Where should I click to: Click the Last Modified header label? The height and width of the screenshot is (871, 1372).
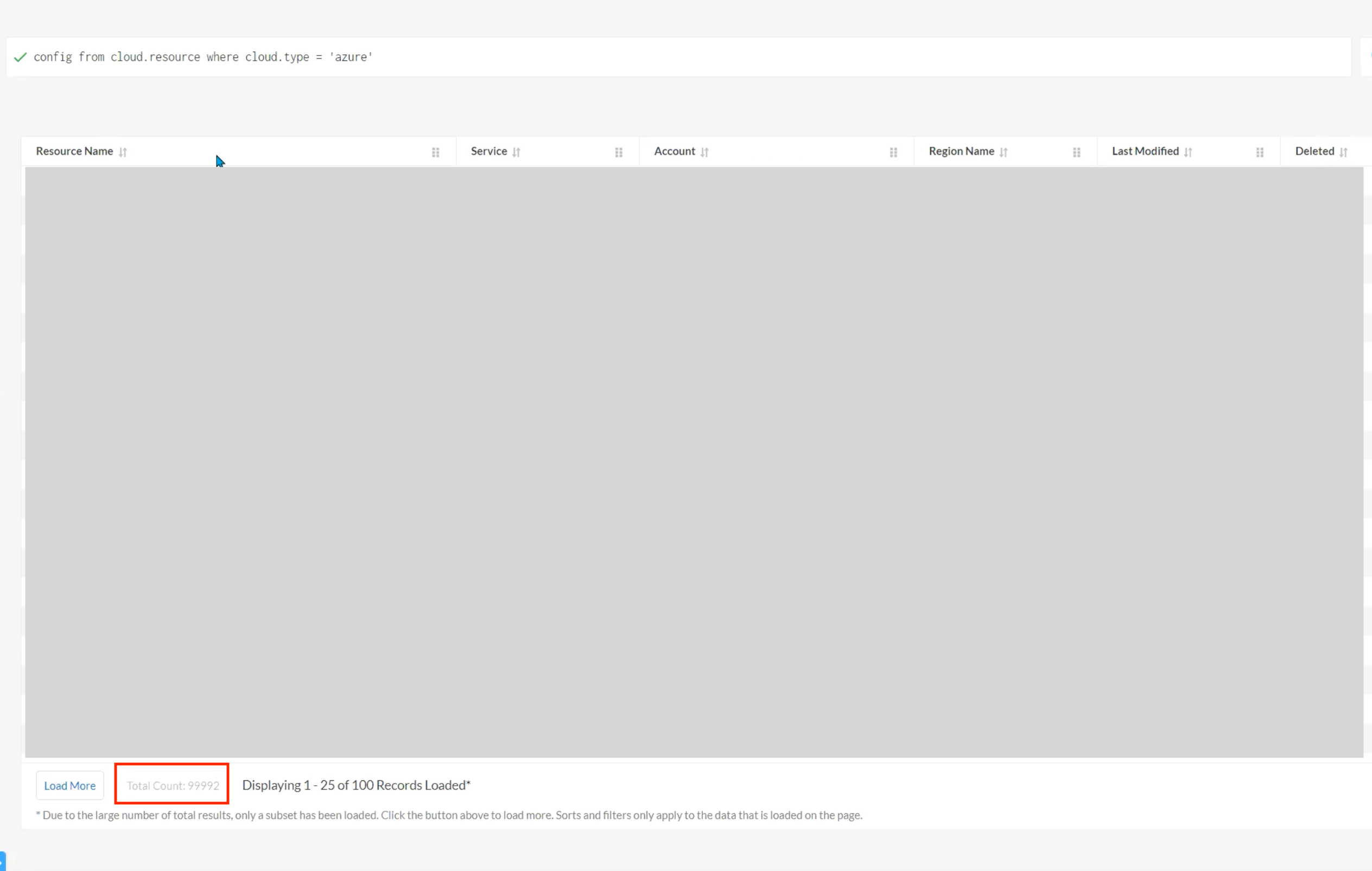(1145, 151)
